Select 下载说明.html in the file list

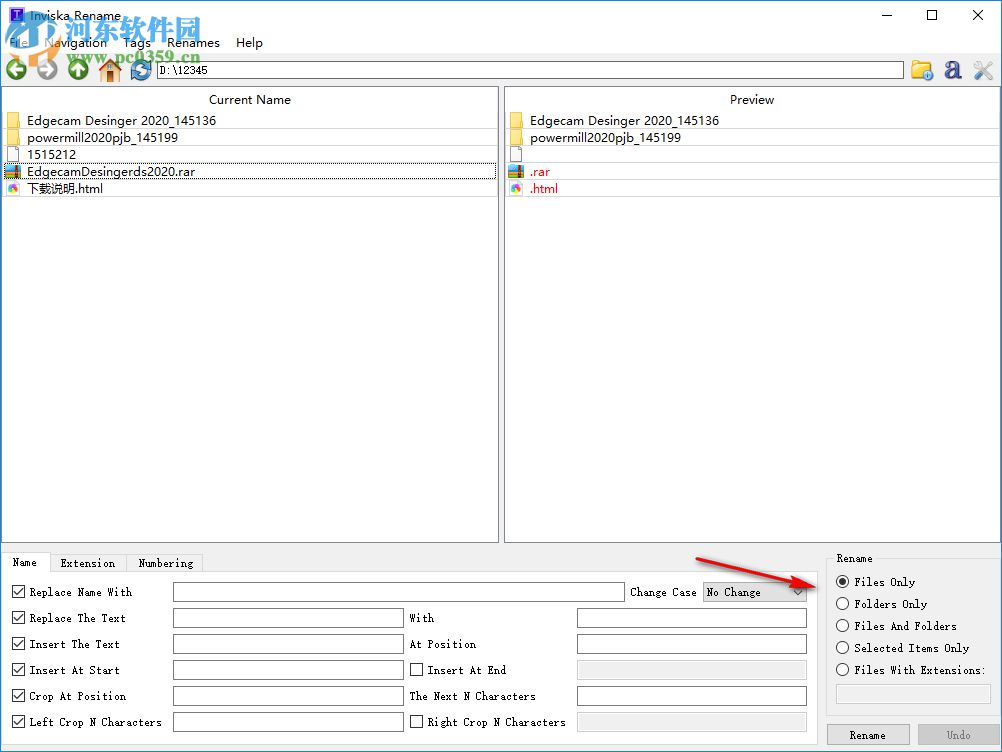tap(250, 188)
